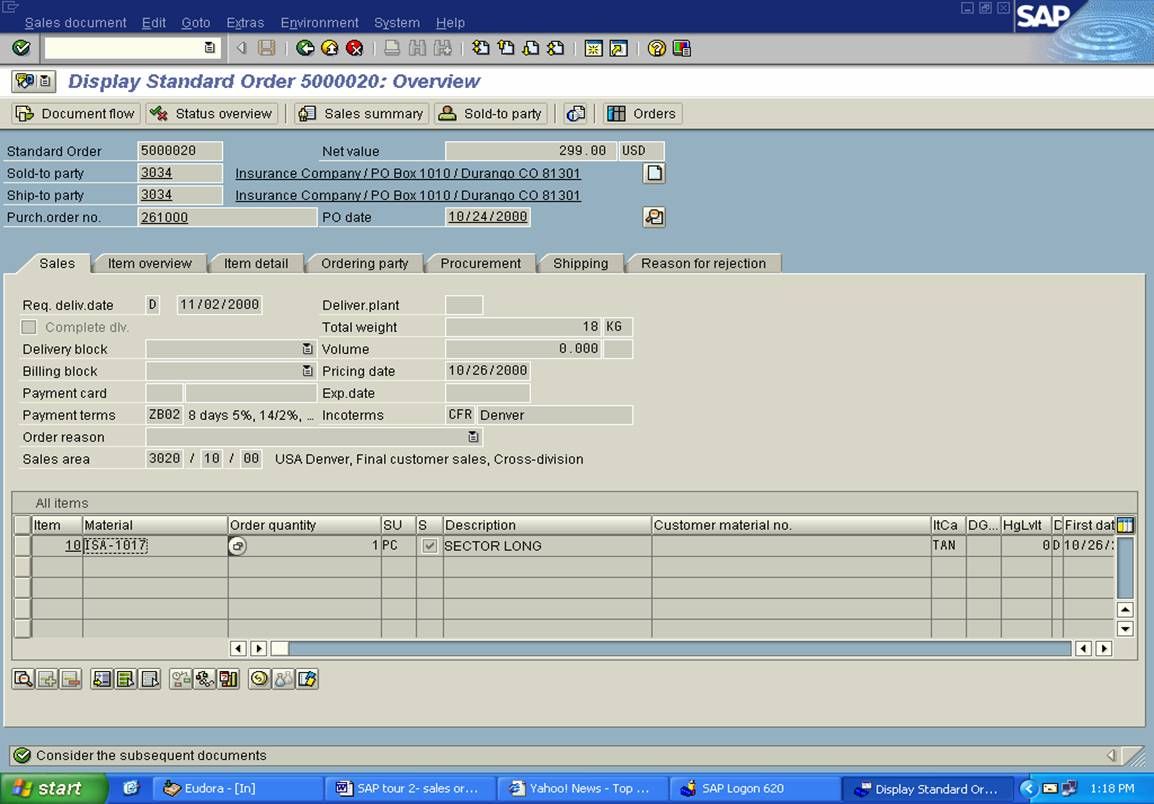This screenshot has height=804, width=1154.
Task: Toggle the S checkbox in item 10 row
Action: (430, 546)
